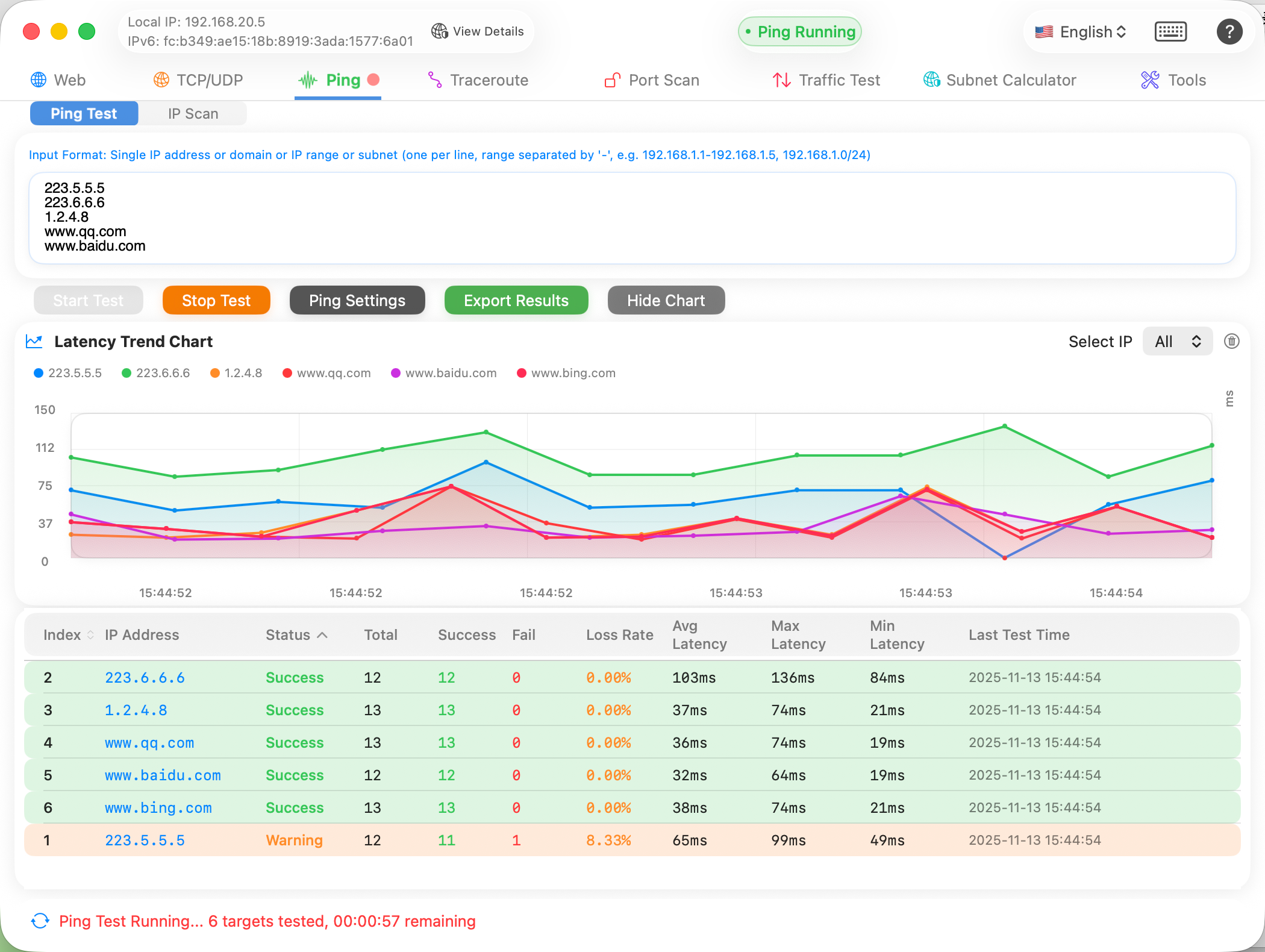Switch to the TCP/UDP tab
Screen dimensions: 1265x952
point(198,80)
